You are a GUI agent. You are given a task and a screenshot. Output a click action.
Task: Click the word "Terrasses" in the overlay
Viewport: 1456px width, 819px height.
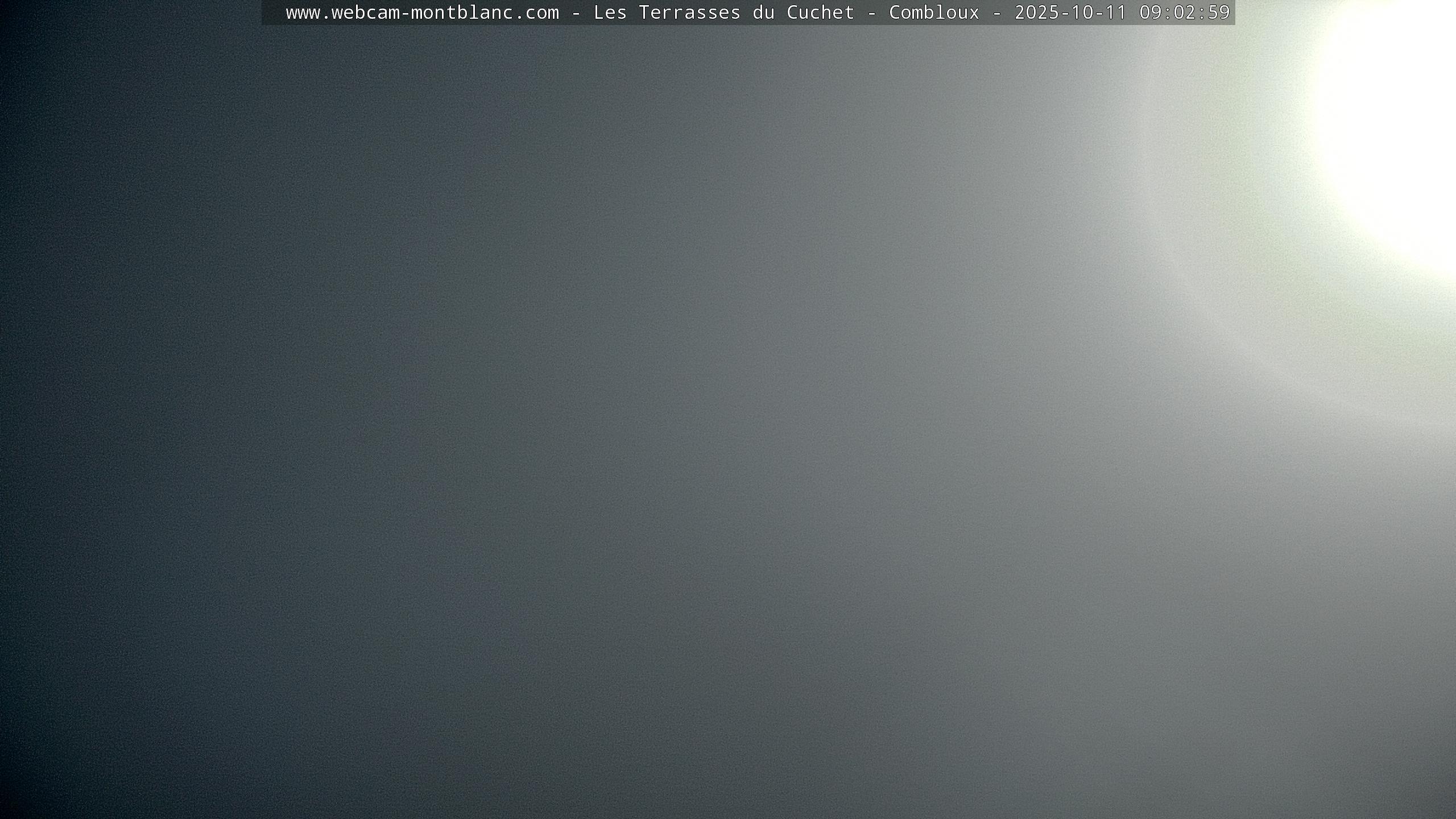(689, 13)
